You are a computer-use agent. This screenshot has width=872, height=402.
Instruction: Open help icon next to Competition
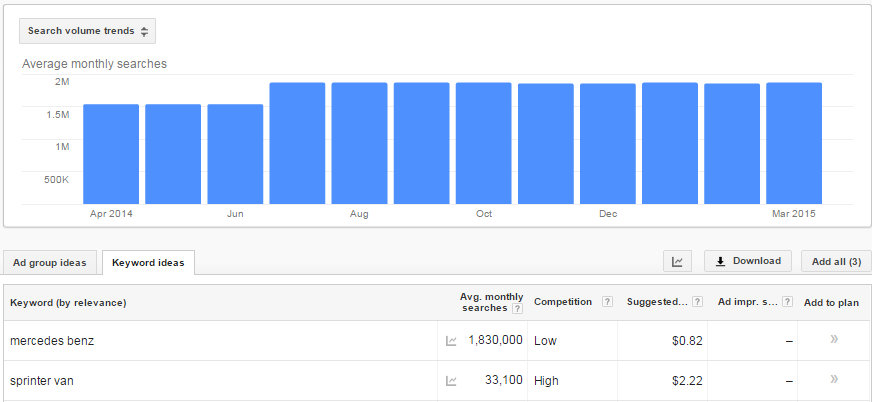[607, 302]
